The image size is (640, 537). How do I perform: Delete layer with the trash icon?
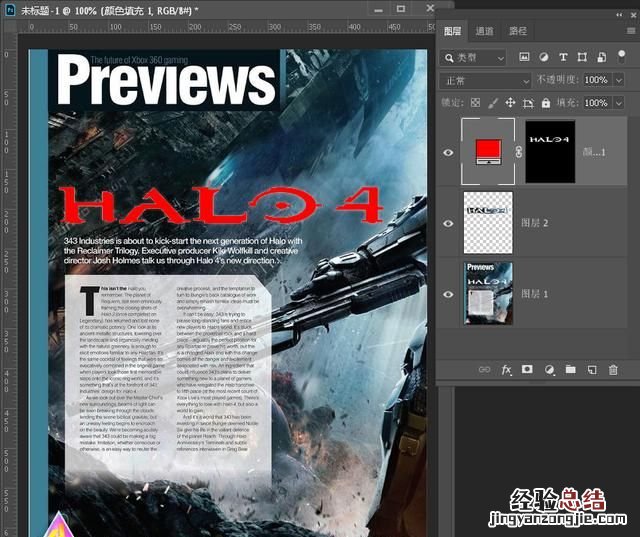pyautogui.click(x=613, y=369)
